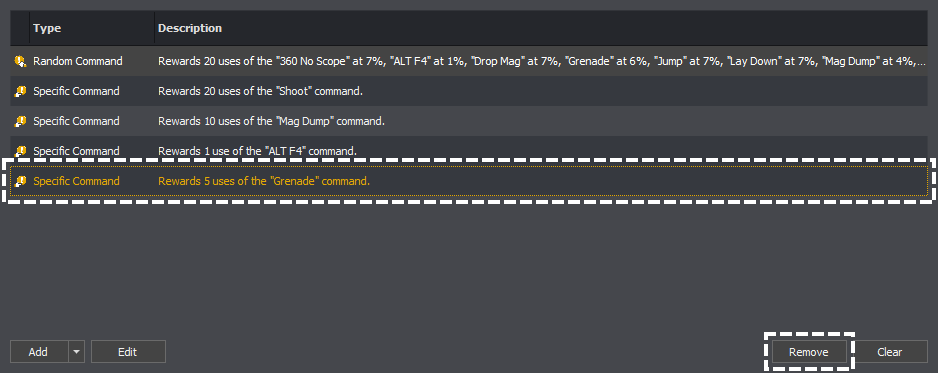Viewport: 938px width, 373px height.
Task: Select the Random Command reward row
Action: [469, 61]
